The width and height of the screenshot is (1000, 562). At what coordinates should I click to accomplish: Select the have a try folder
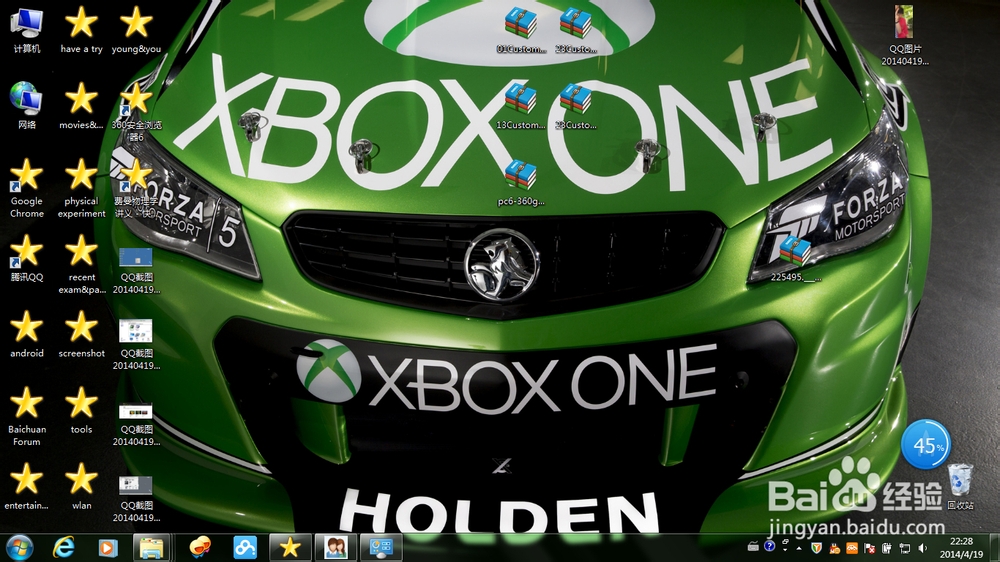(82, 30)
